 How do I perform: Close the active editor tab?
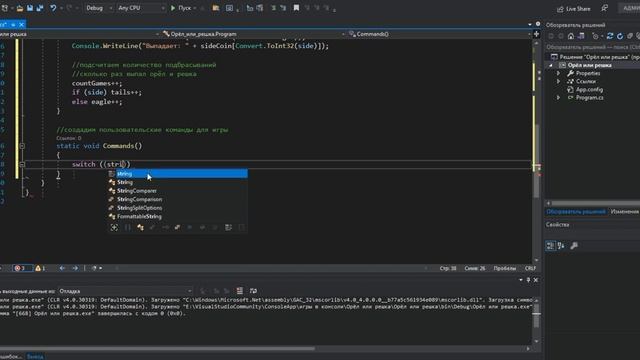[x=22, y=25]
